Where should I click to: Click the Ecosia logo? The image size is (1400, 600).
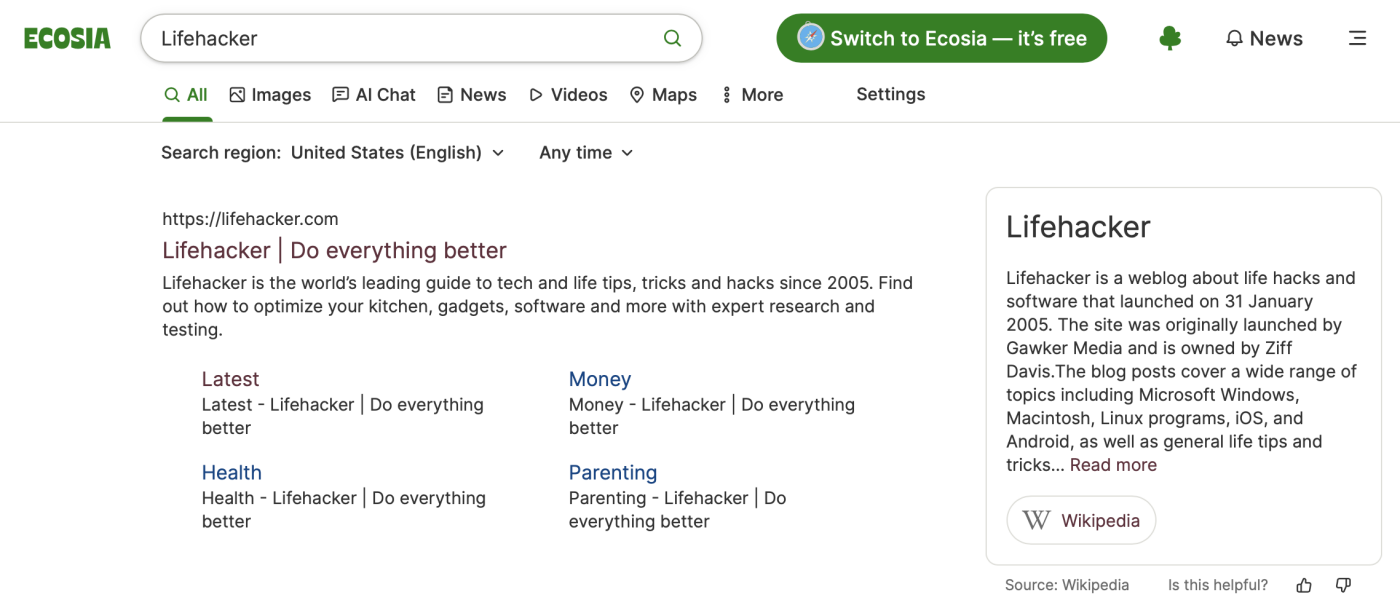[67, 39]
